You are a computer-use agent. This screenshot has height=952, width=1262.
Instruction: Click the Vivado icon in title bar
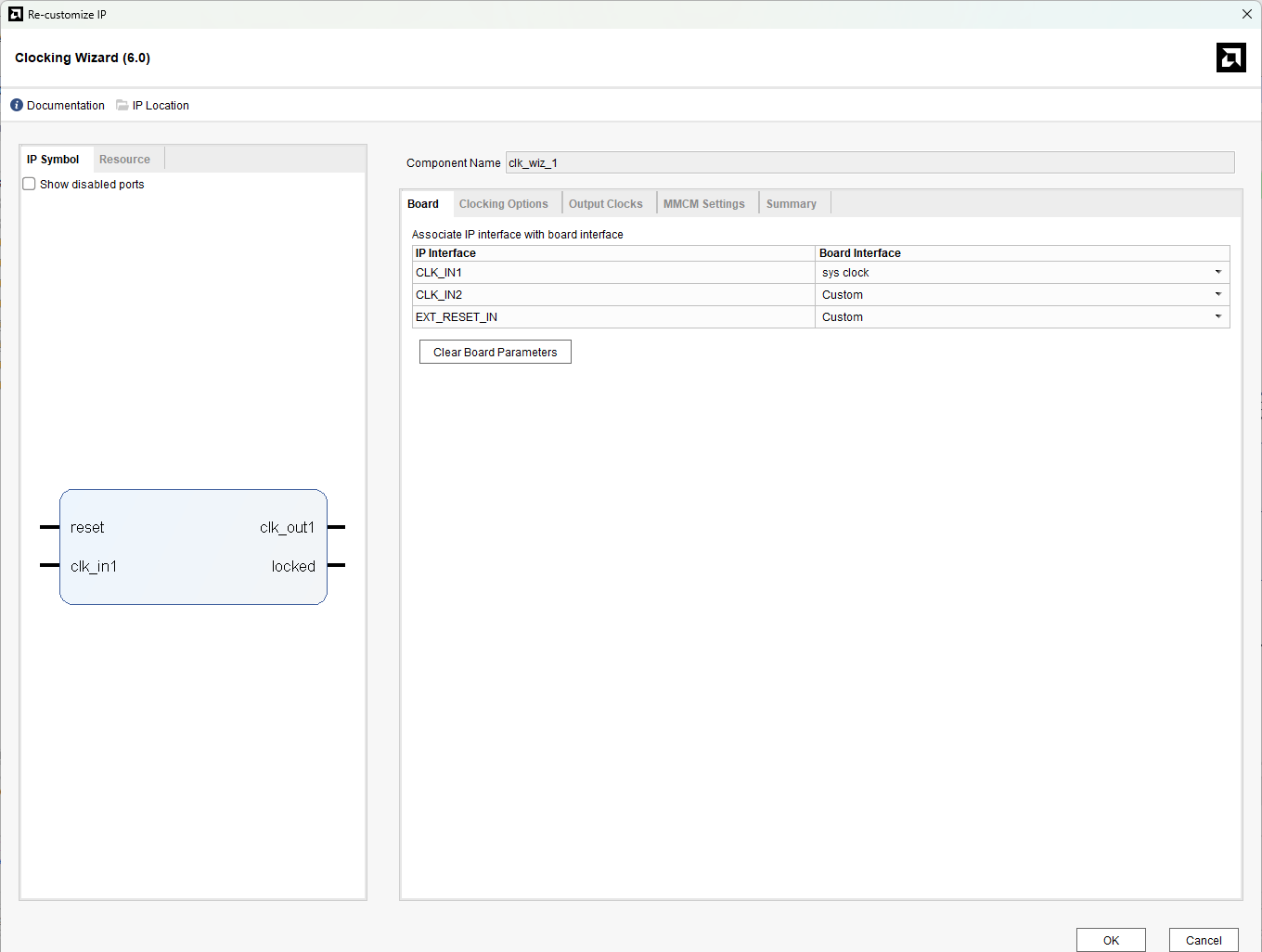tap(15, 15)
